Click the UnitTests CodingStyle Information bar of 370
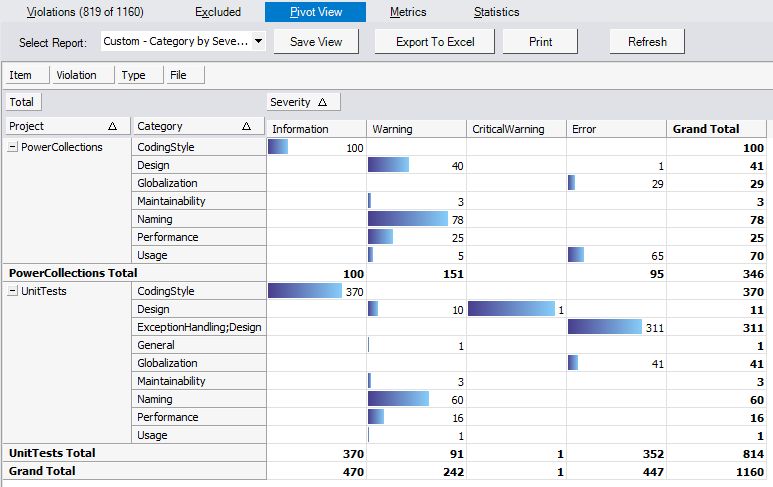773x487 pixels. coord(305,291)
